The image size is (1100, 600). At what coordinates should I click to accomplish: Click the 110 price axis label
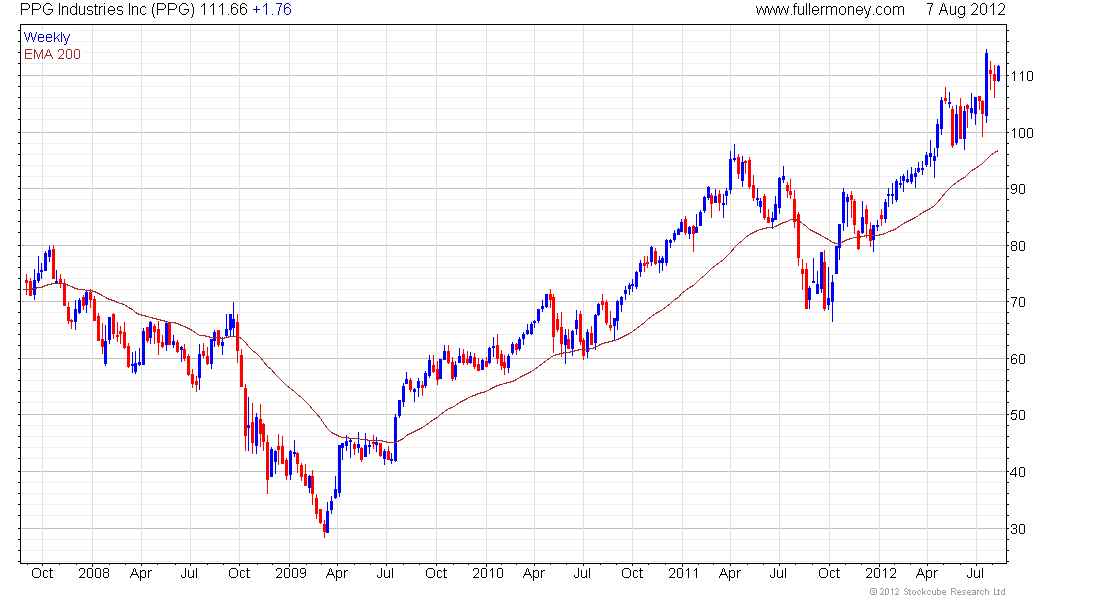tap(1022, 76)
